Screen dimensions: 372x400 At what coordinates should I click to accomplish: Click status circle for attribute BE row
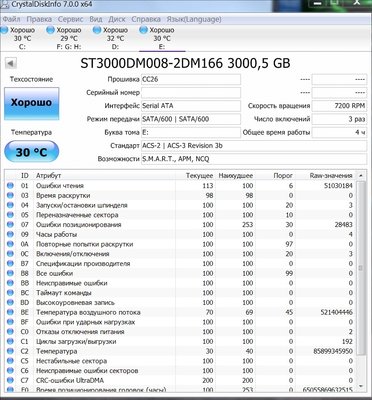[10, 312]
